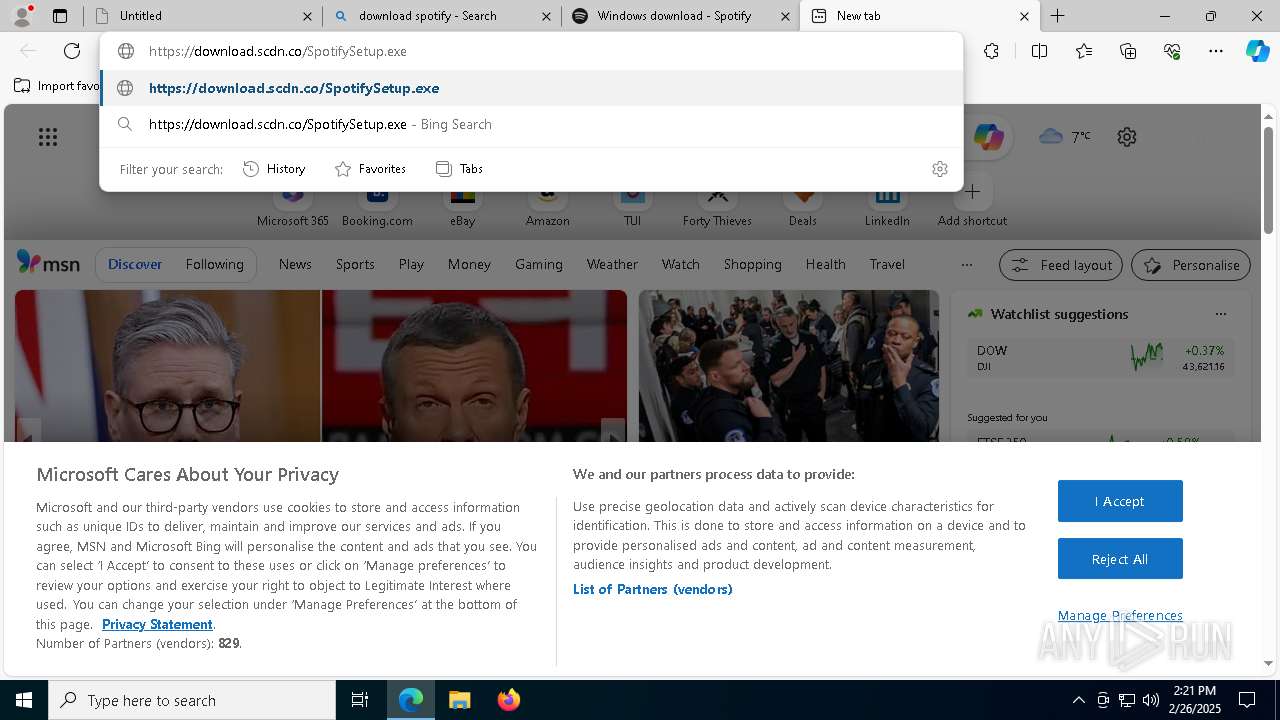Open the MSN page settings gear

click(x=1127, y=137)
